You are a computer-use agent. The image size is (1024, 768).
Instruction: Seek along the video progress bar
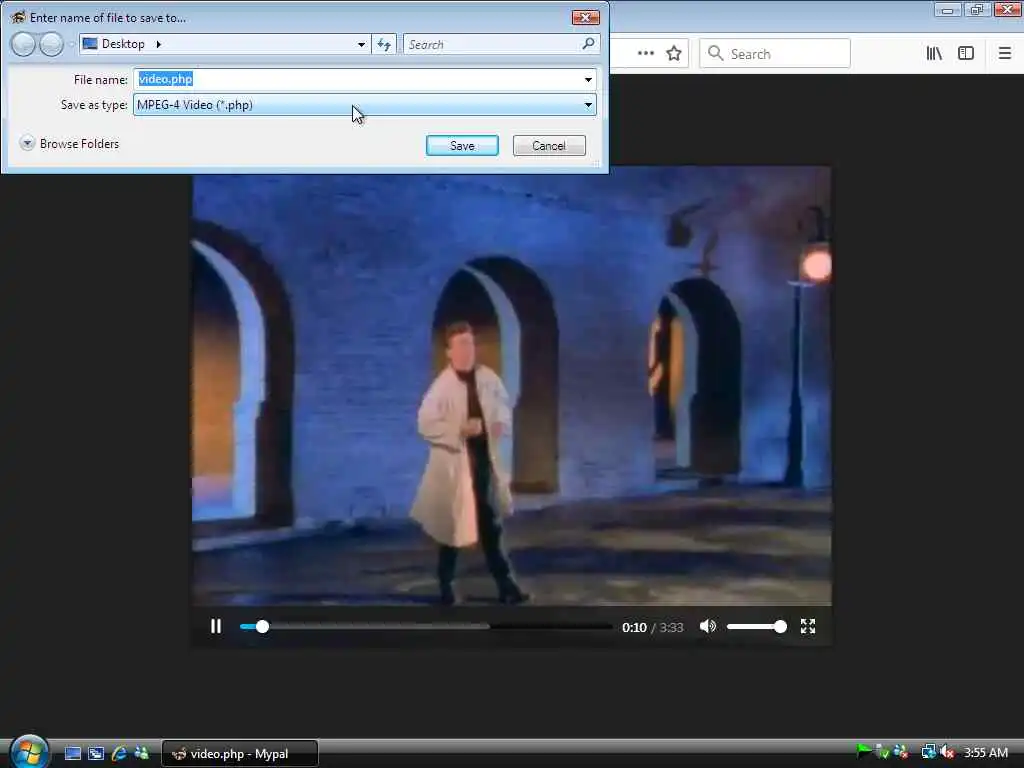(426, 627)
